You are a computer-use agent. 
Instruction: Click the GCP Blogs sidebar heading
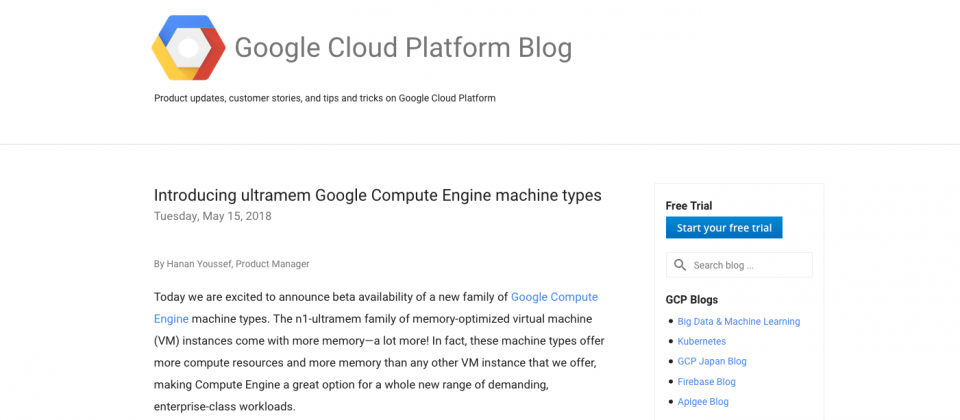point(691,300)
